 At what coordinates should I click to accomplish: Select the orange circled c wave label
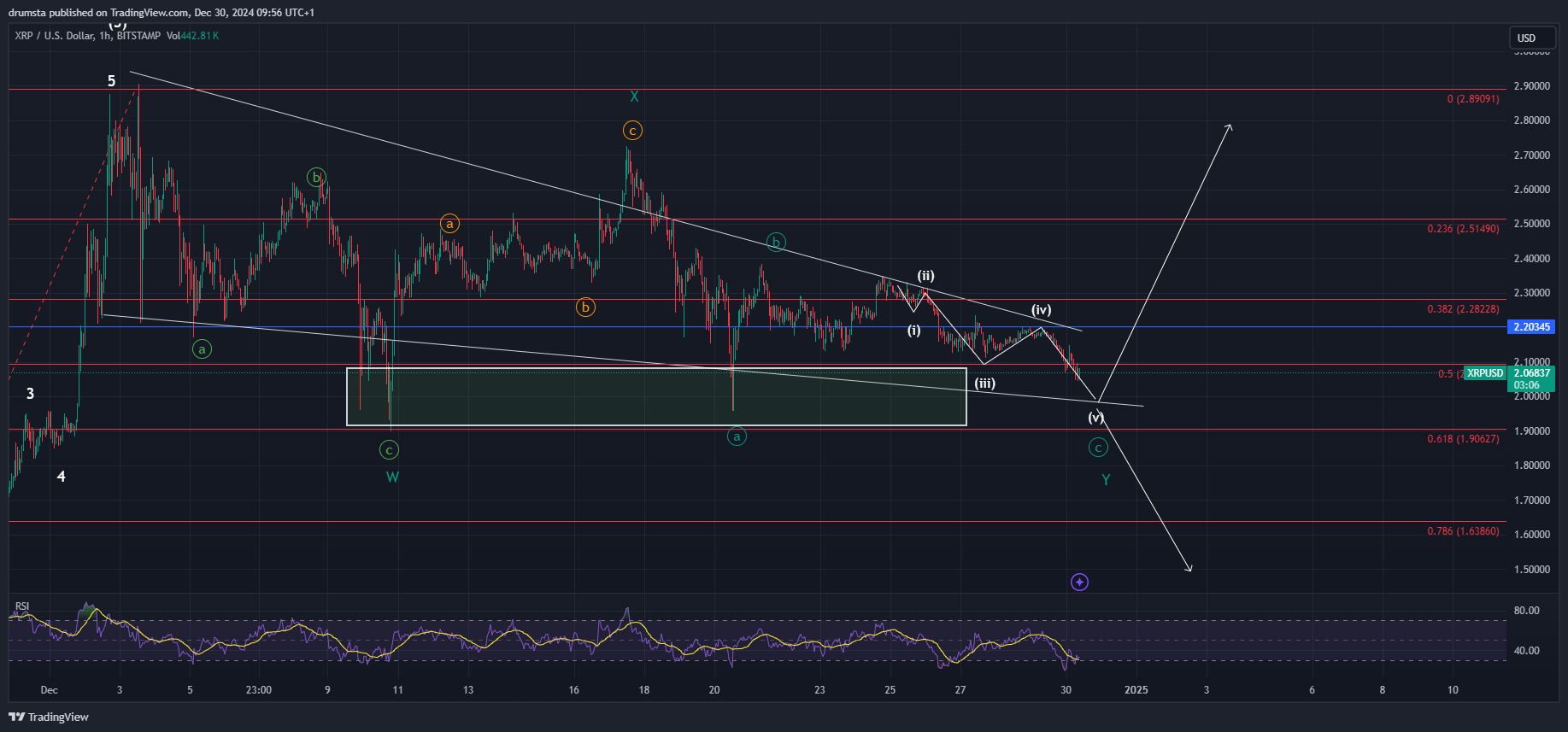click(632, 131)
